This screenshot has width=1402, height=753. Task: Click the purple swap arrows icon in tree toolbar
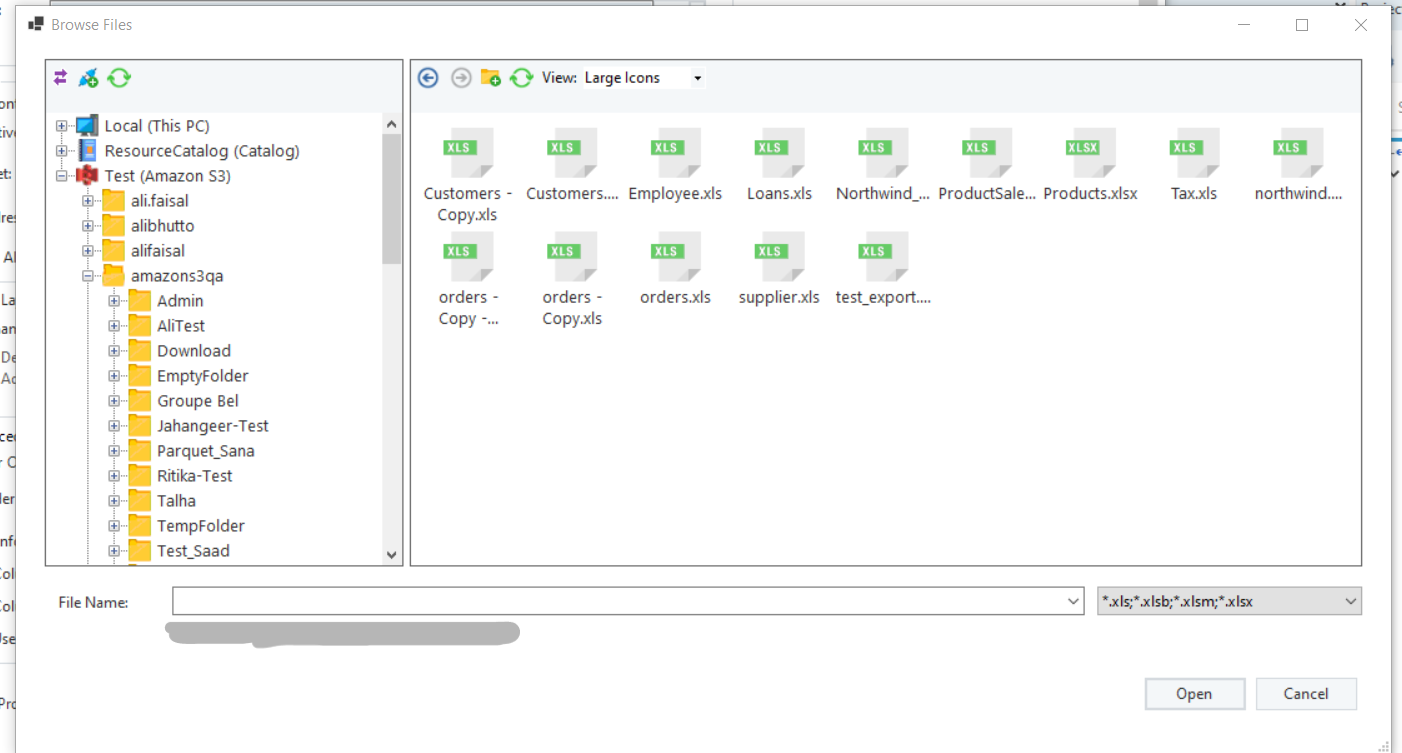pyautogui.click(x=61, y=78)
